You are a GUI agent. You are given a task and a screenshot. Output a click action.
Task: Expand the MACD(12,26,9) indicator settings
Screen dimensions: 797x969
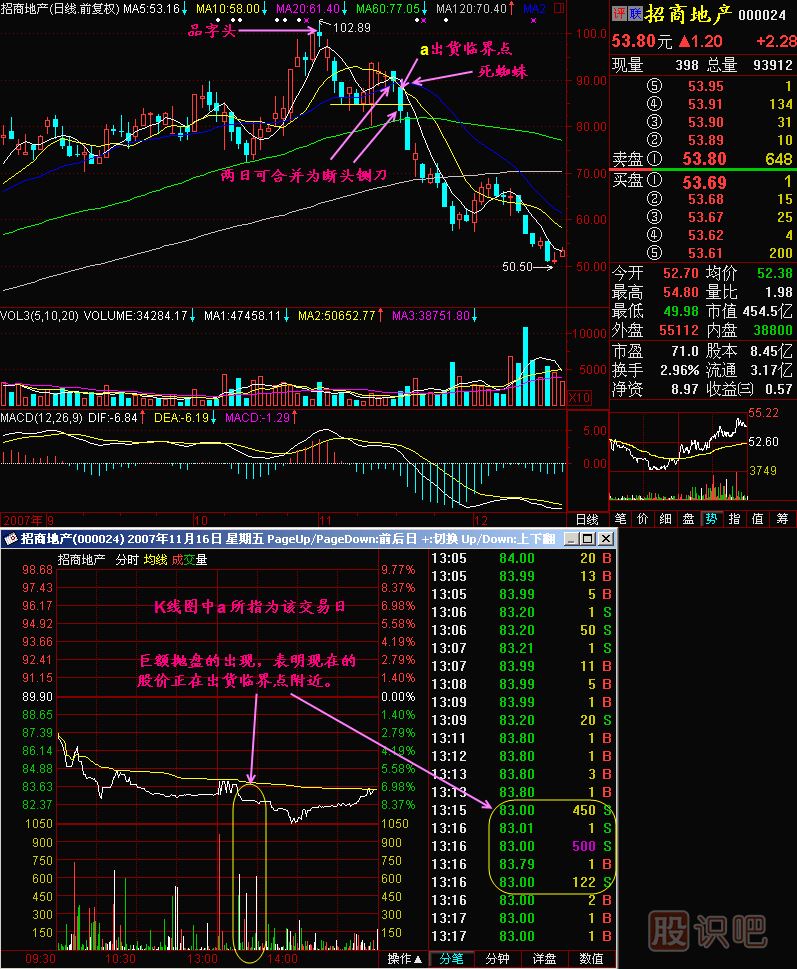[x=42, y=416]
